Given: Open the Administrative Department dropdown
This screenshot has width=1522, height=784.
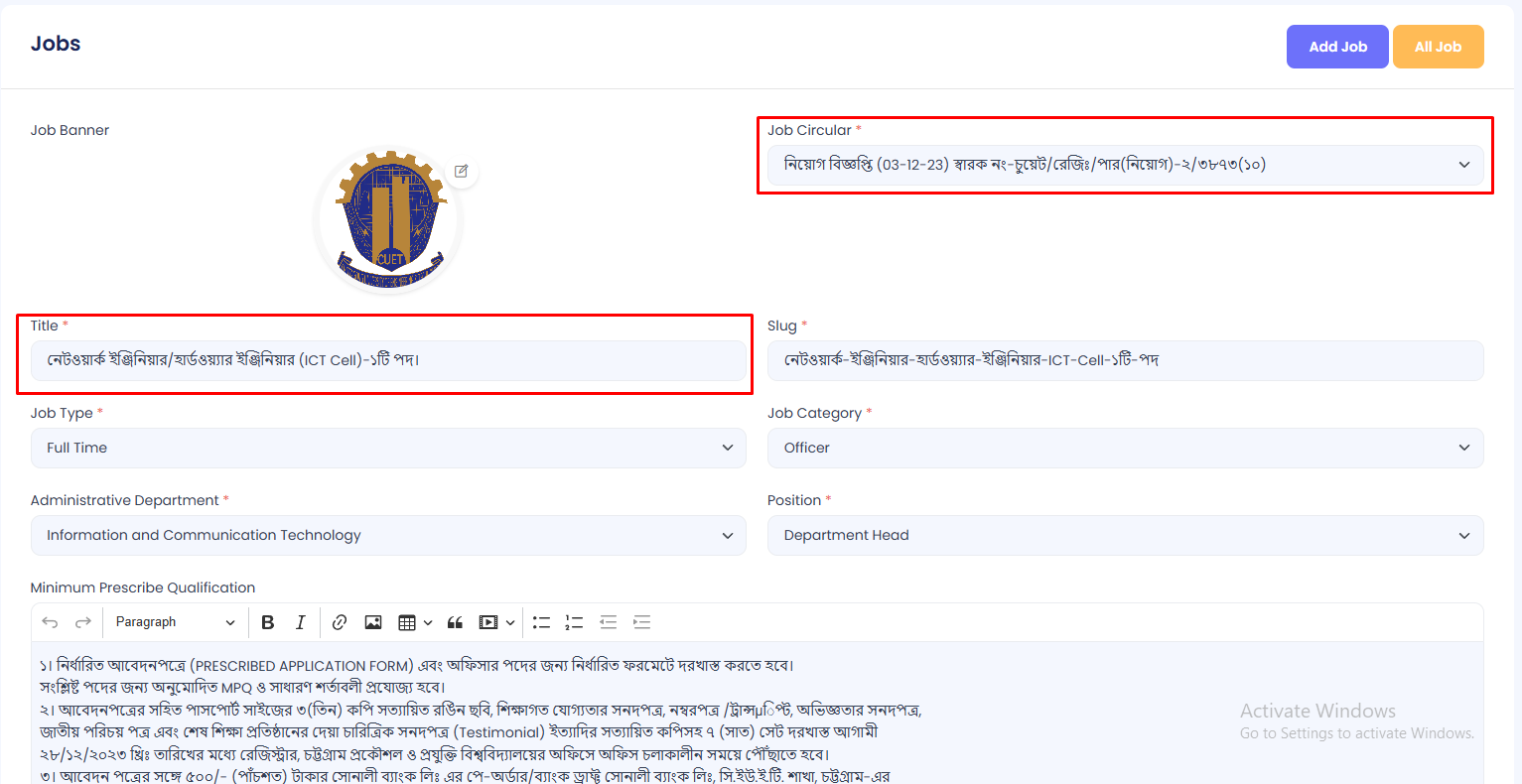Looking at the screenshot, I should tap(388, 535).
